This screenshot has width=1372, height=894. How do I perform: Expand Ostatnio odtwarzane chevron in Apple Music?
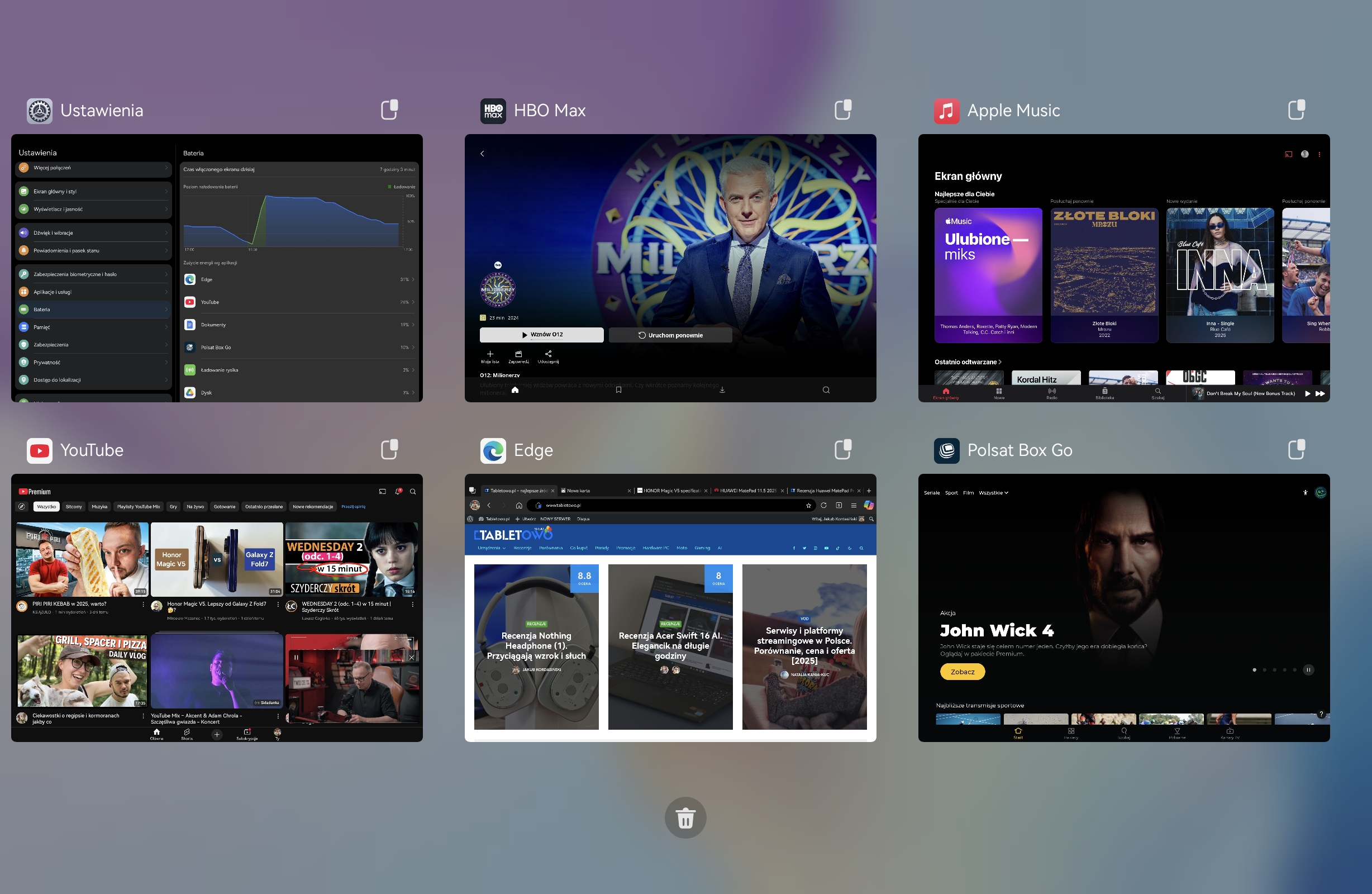point(999,362)
